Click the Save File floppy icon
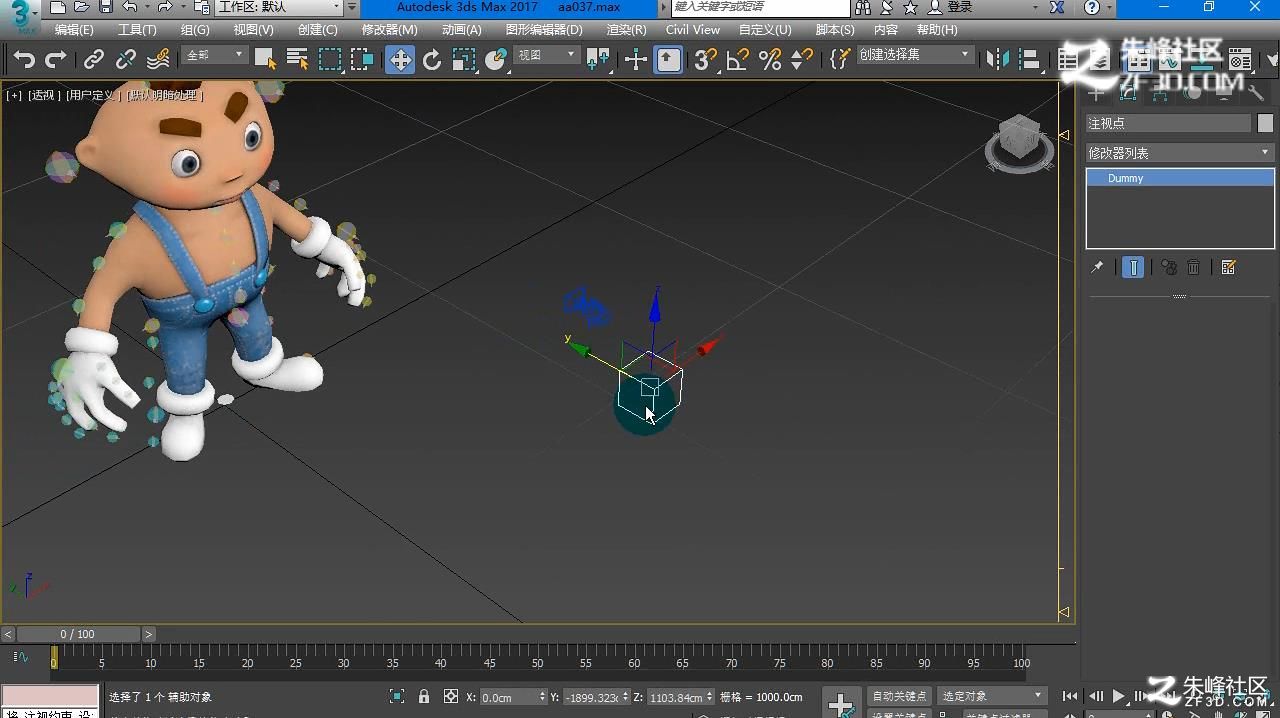Image resolution: width=1280 pixels, height=718 pixels. tap(105, 7)
